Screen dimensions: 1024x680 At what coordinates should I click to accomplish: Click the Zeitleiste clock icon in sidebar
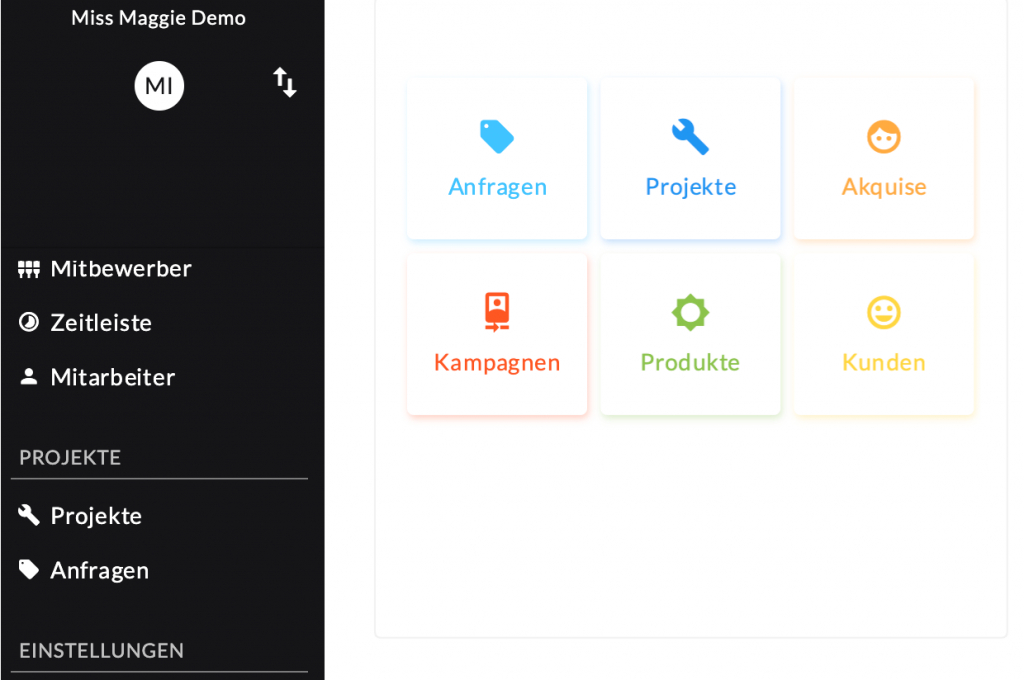(x=29, y=323)
